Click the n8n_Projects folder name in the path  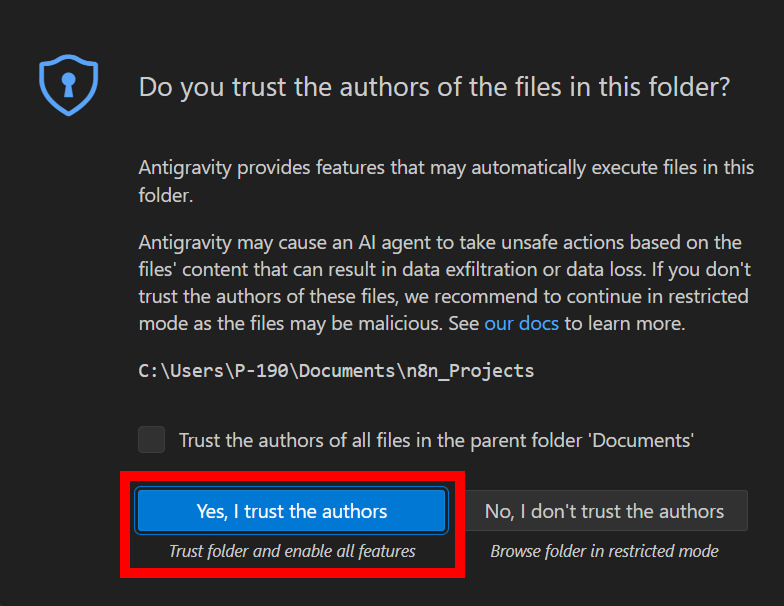click(x=478, y=371)
